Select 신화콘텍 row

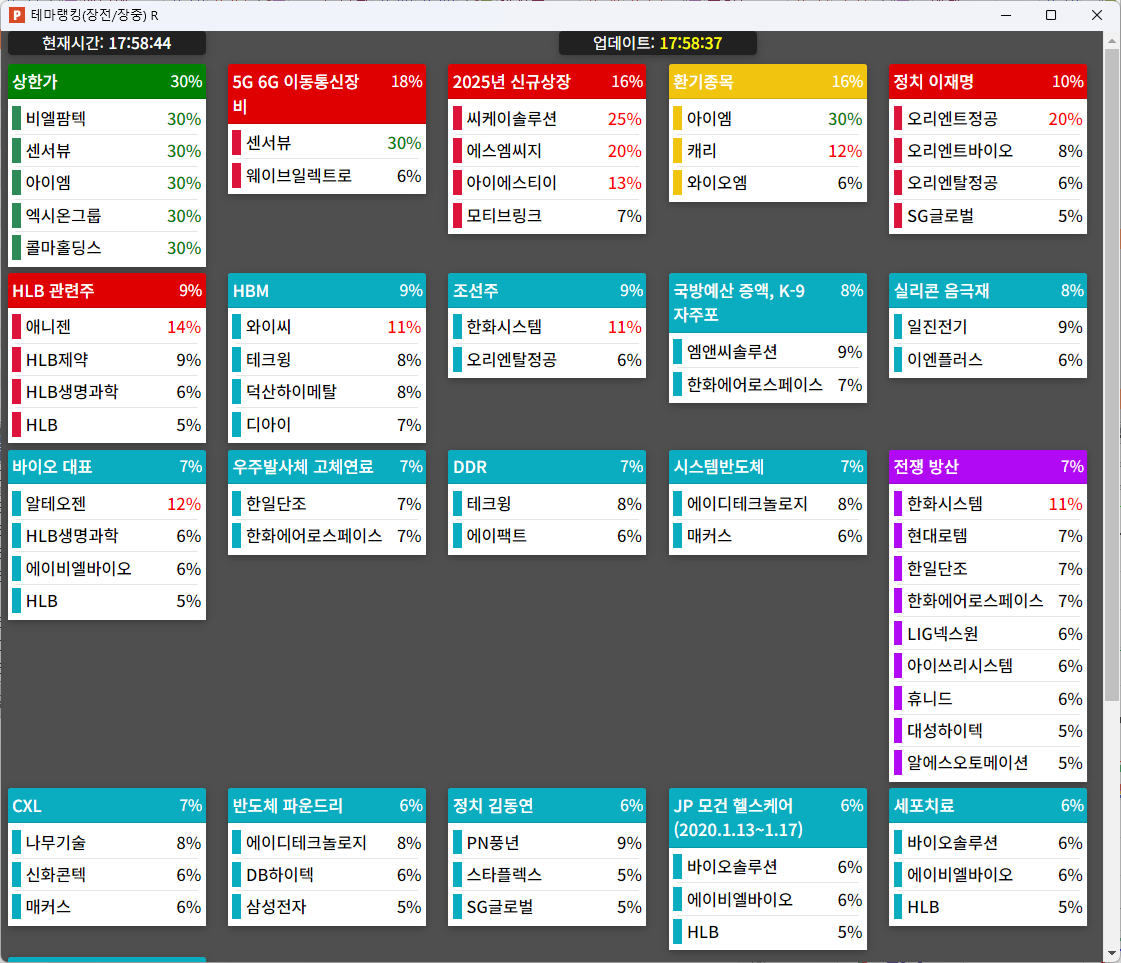107,875
